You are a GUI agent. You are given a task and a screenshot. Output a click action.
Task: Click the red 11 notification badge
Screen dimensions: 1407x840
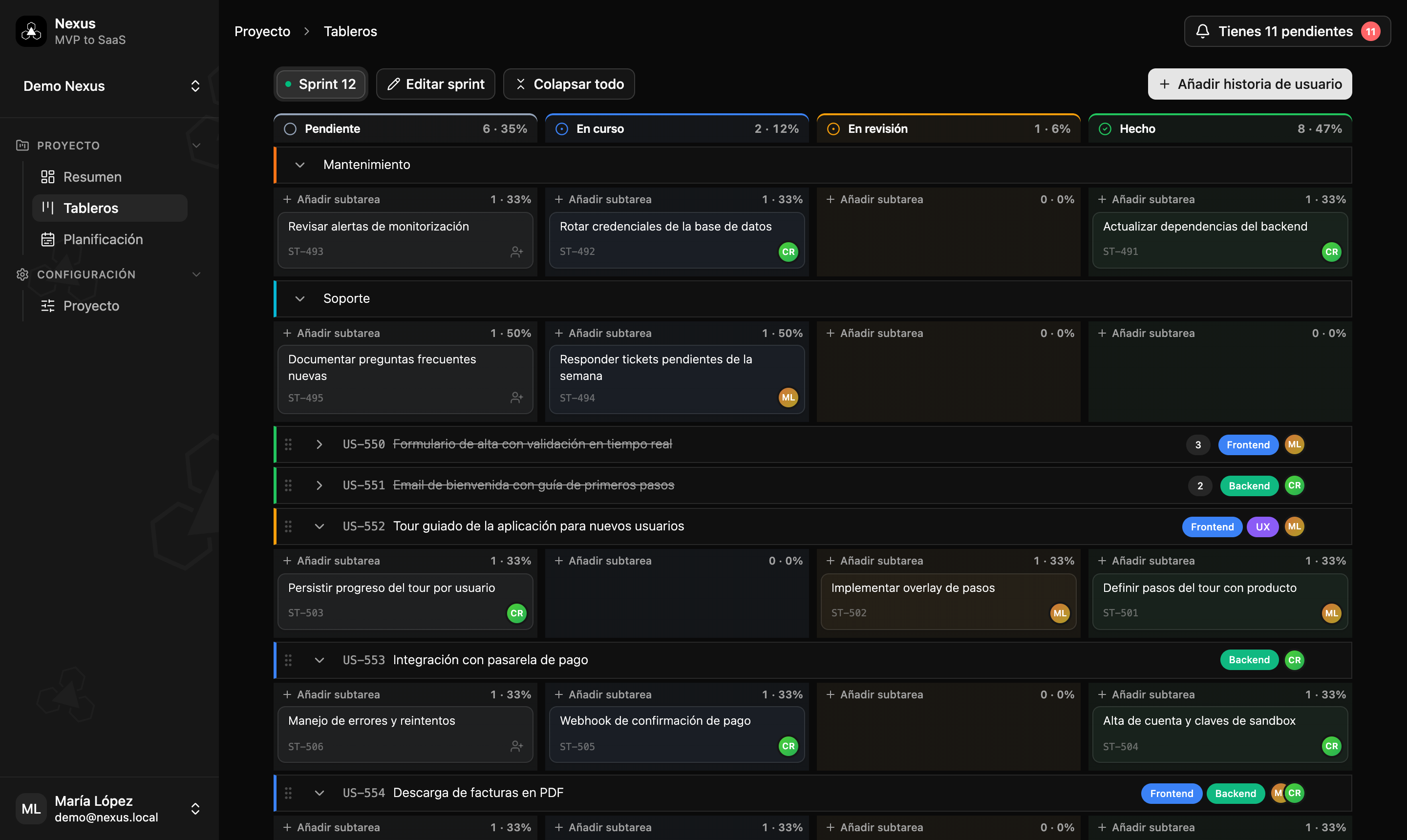1371,32
